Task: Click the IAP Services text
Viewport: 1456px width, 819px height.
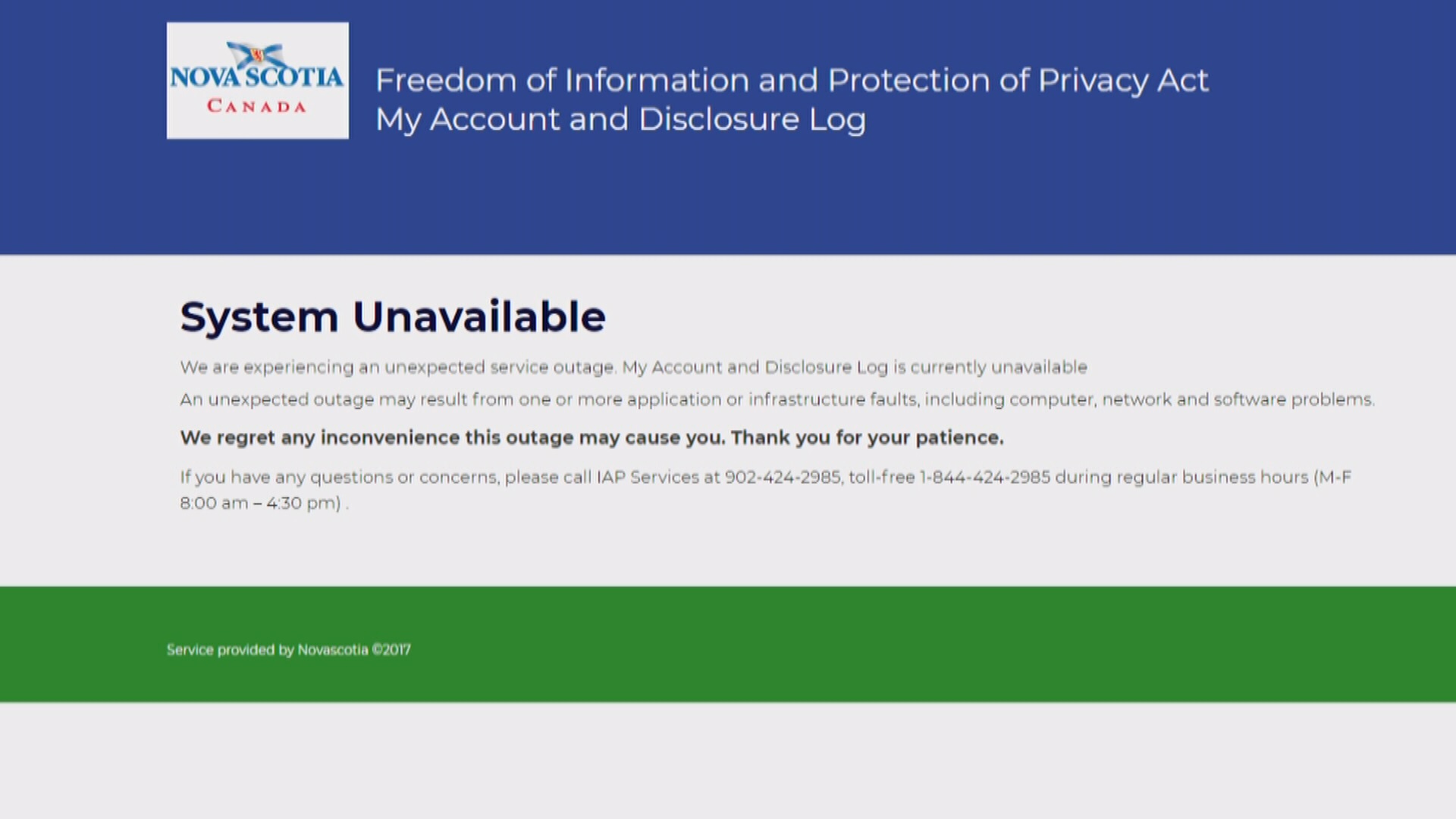Action: [x=648, y=478]
